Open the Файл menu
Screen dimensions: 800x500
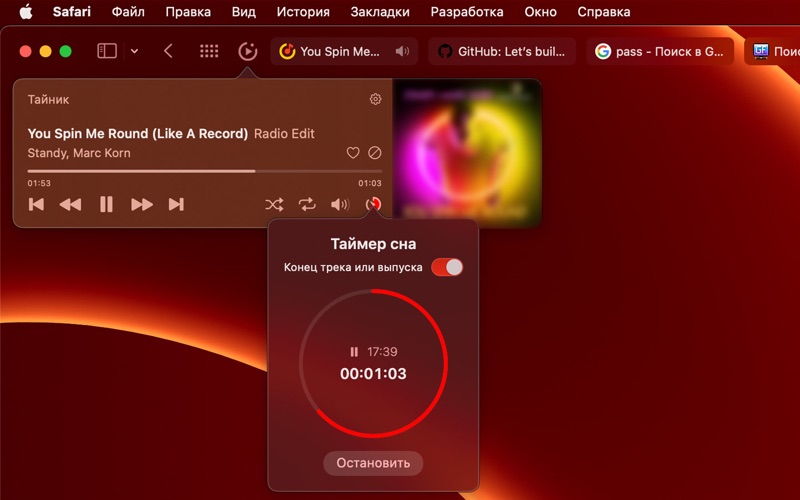point(128,11)
